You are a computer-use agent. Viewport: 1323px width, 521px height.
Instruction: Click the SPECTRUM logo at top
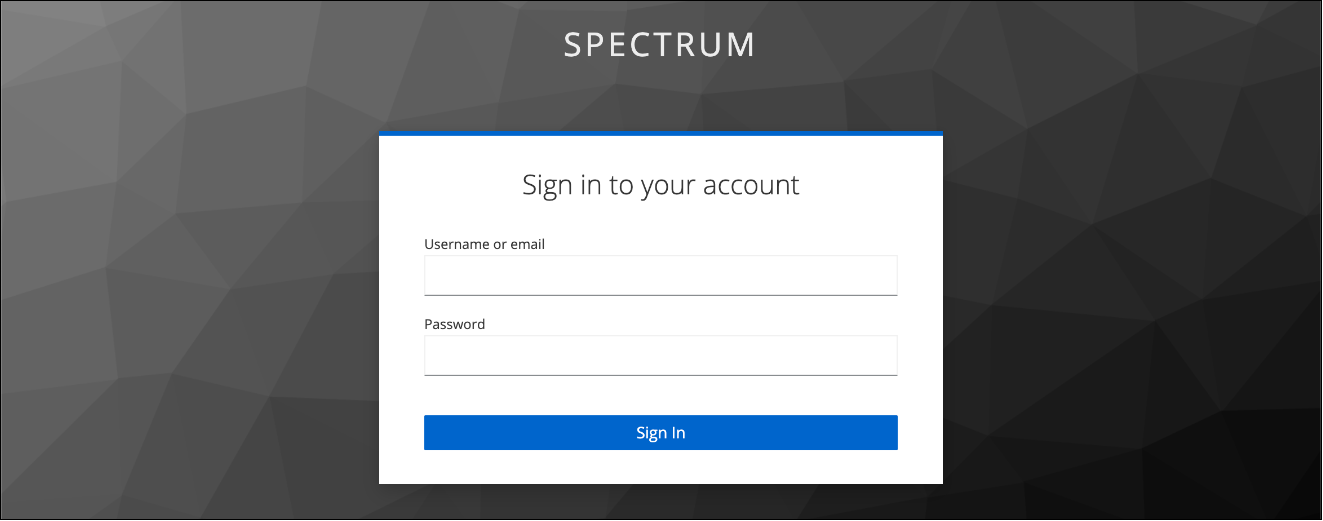tap(660, 45)
